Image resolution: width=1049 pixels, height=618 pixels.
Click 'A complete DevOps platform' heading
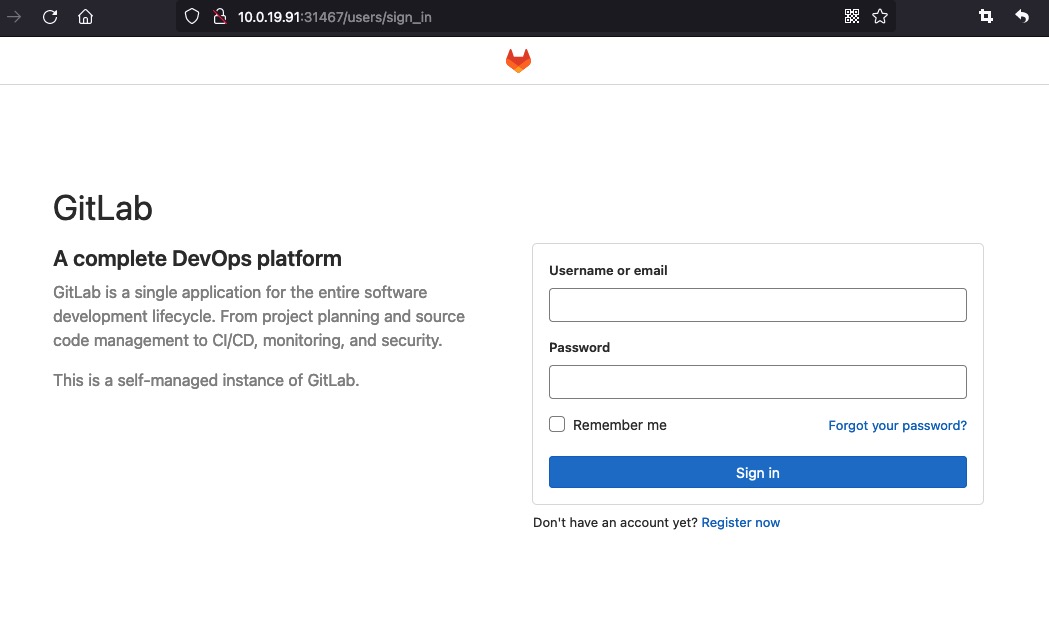pos(197,259)
